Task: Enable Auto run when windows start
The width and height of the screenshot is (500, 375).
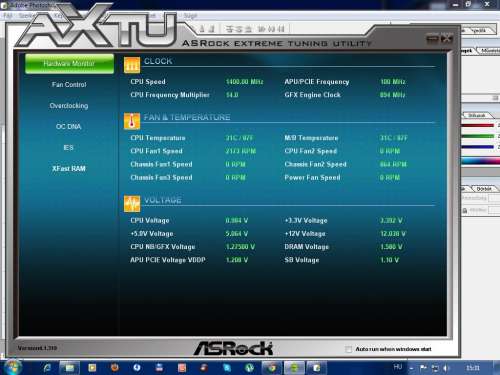Action: 348,349
